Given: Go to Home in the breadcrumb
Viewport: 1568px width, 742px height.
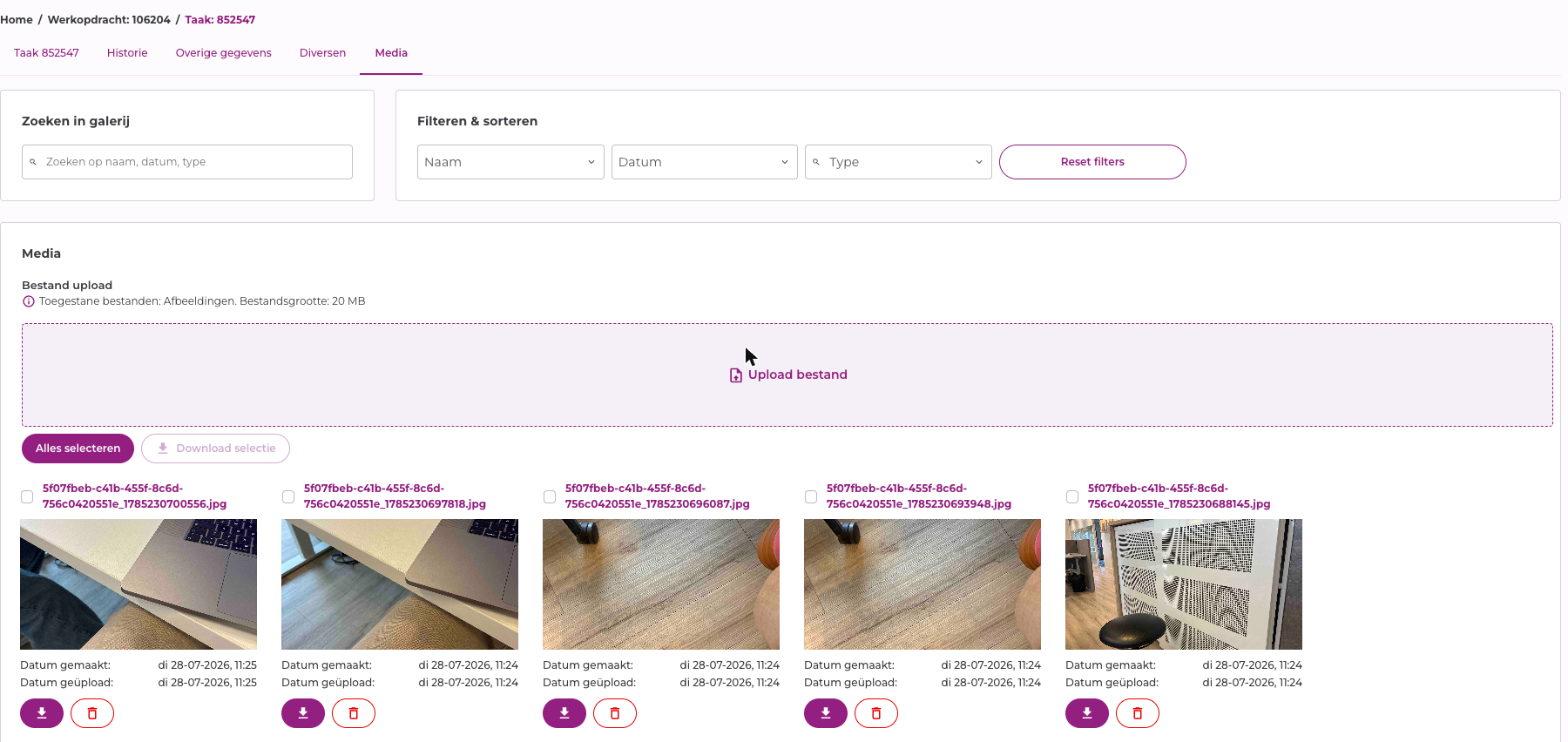Looking at the screenshot, I should (16, 19).
